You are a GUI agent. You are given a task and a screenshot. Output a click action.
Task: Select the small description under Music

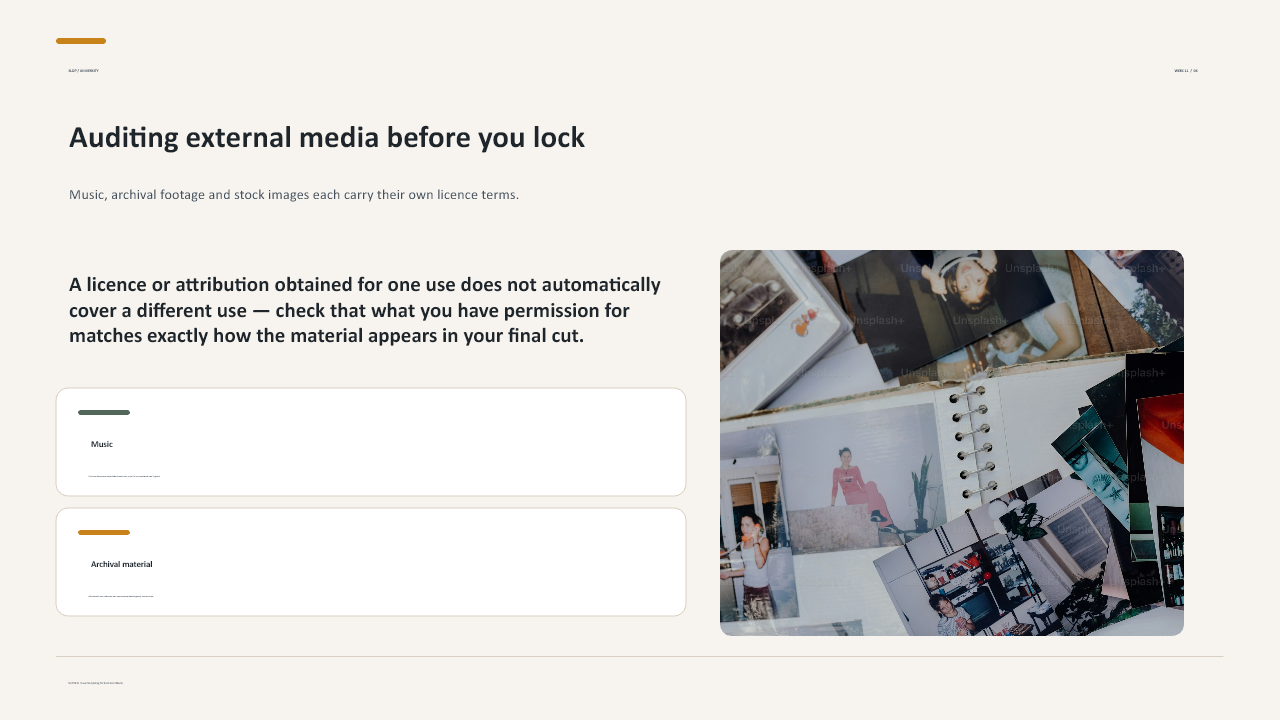click(x=124, y=476)
